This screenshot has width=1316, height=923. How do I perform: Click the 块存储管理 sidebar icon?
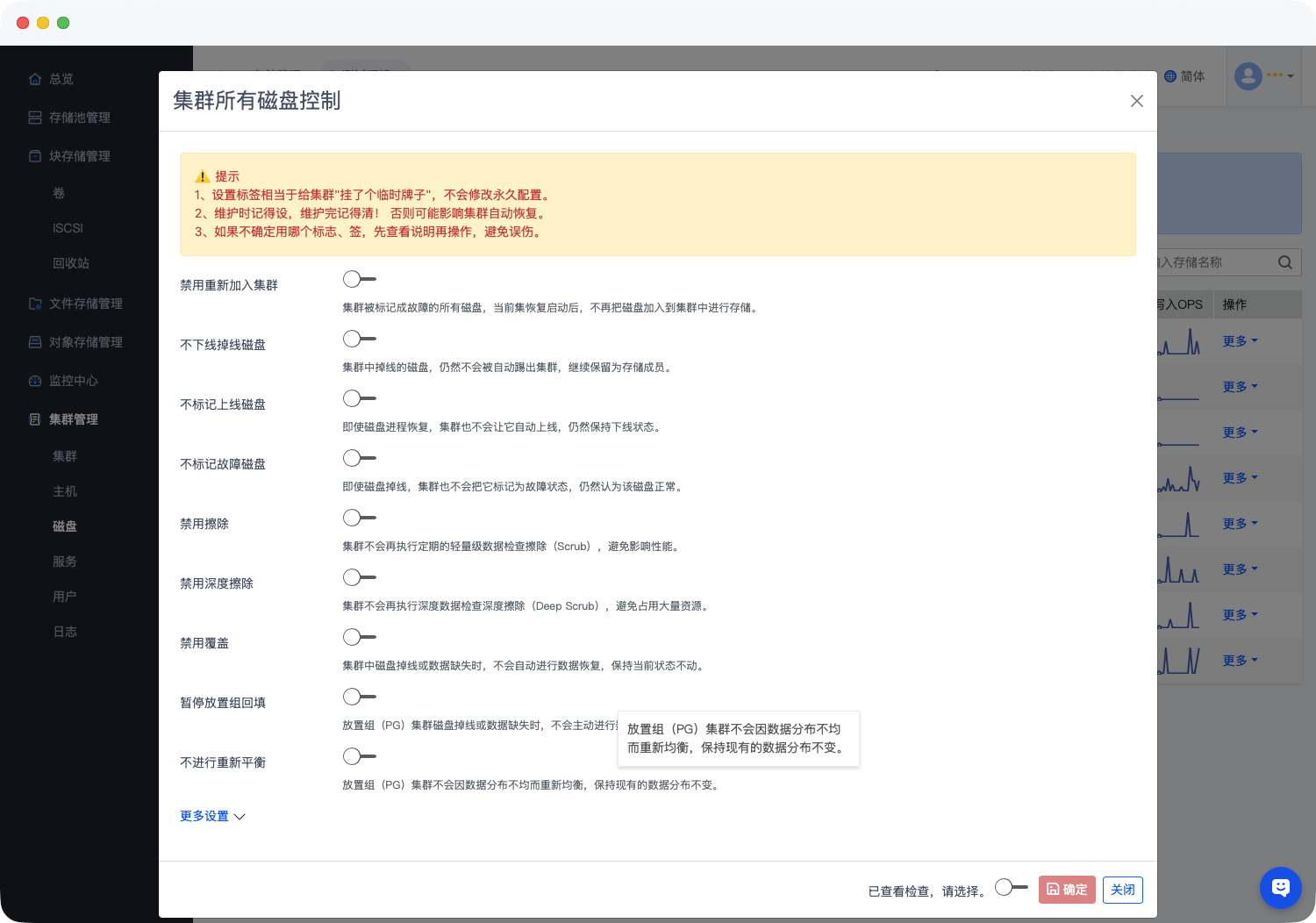[35, 156]
